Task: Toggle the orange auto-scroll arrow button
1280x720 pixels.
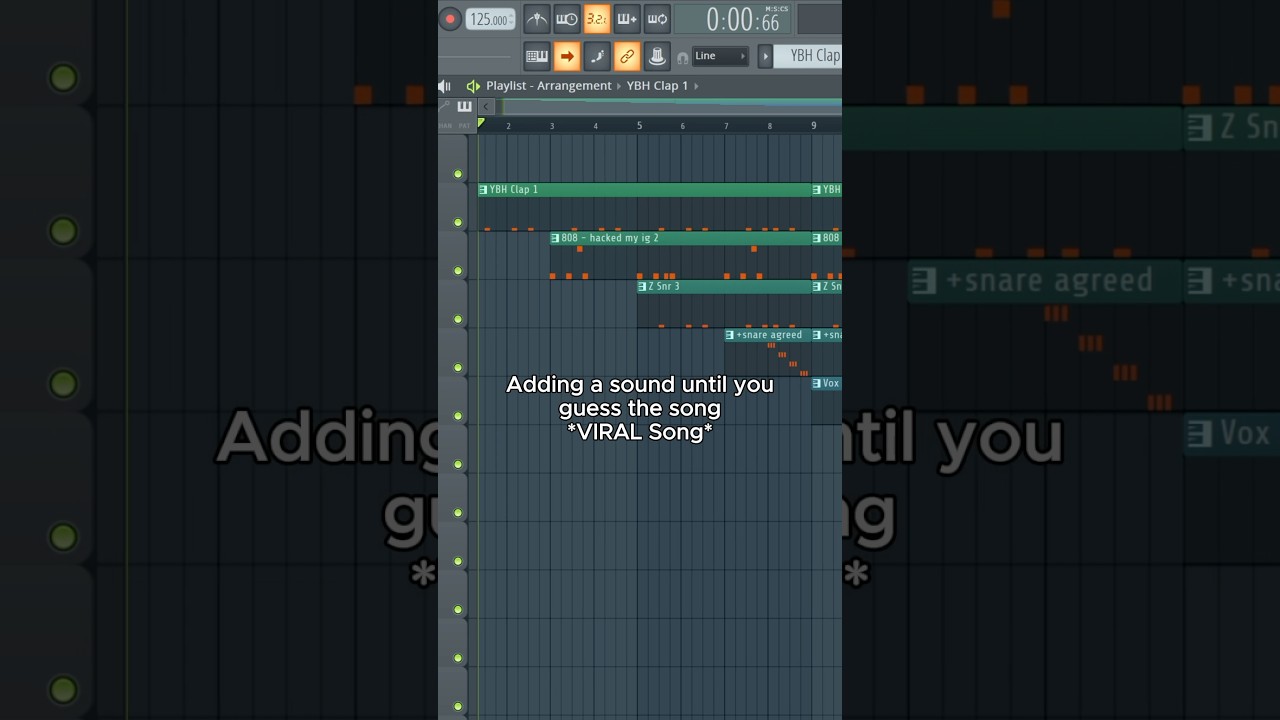Action: 567,56
